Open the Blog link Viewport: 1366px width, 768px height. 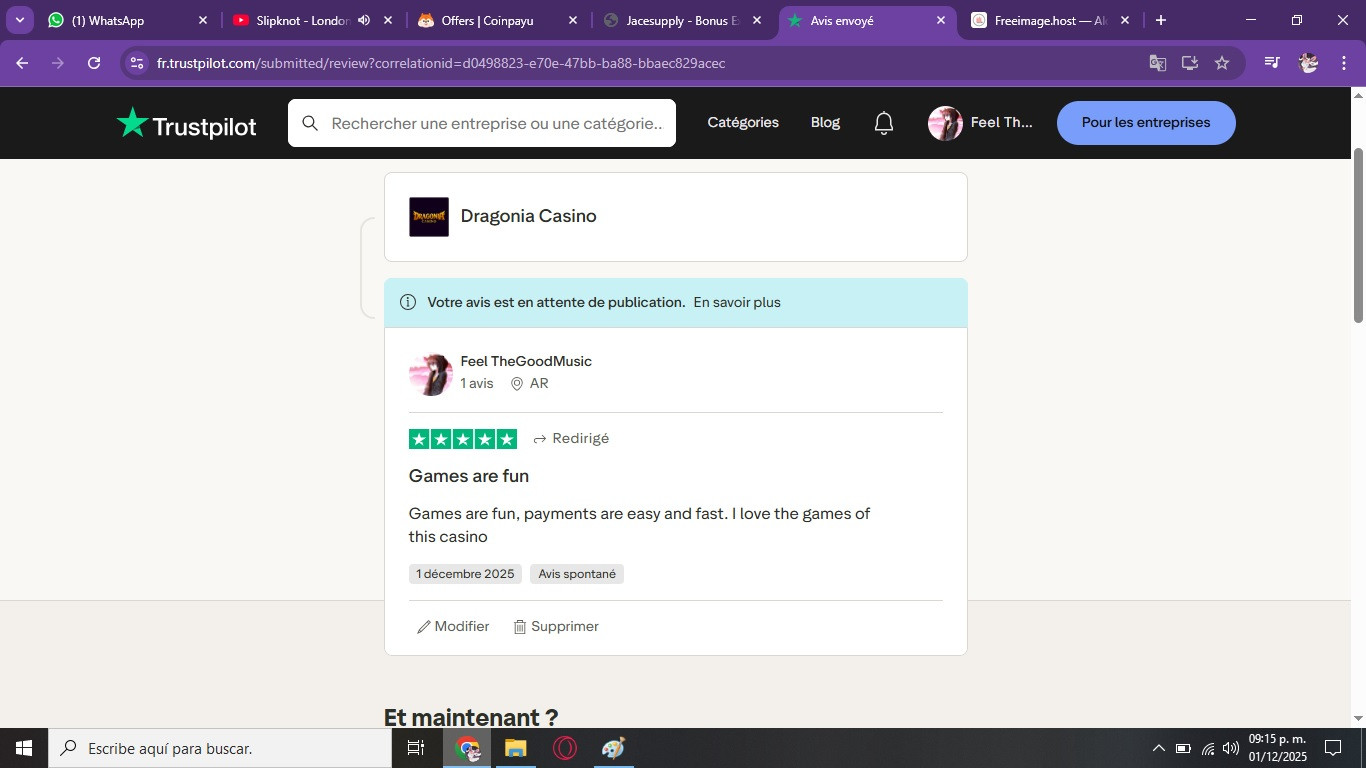click(x=825, y=122)
